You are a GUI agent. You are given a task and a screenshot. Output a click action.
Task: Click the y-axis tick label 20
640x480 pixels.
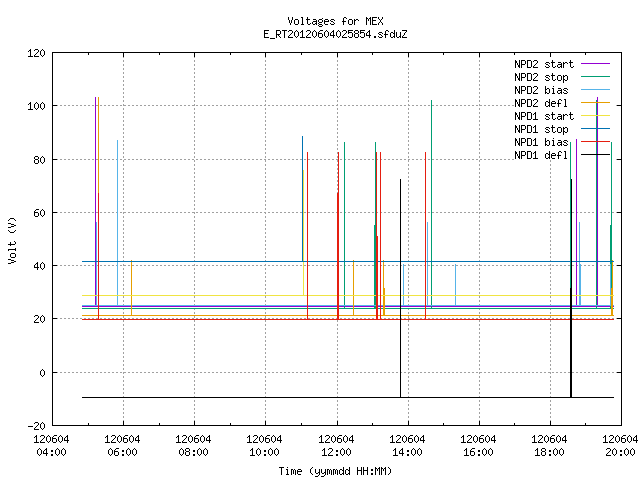tap(39, 319)
